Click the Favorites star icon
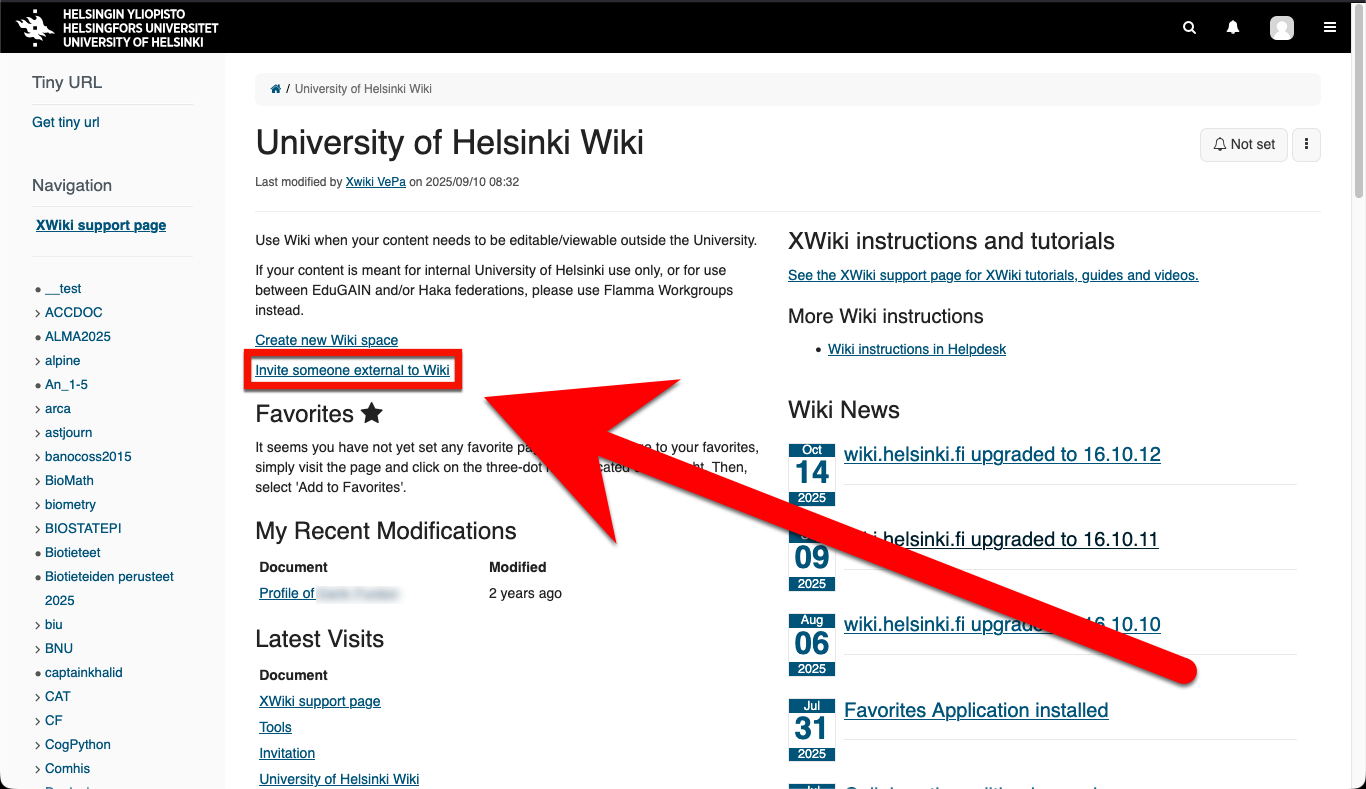This screenshot has height=789, width=1366. click(371, 413)
